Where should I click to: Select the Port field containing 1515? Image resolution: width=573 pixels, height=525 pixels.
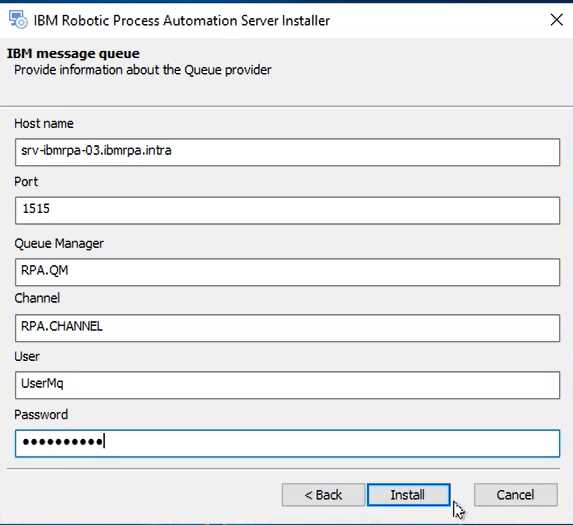[287, 210]
